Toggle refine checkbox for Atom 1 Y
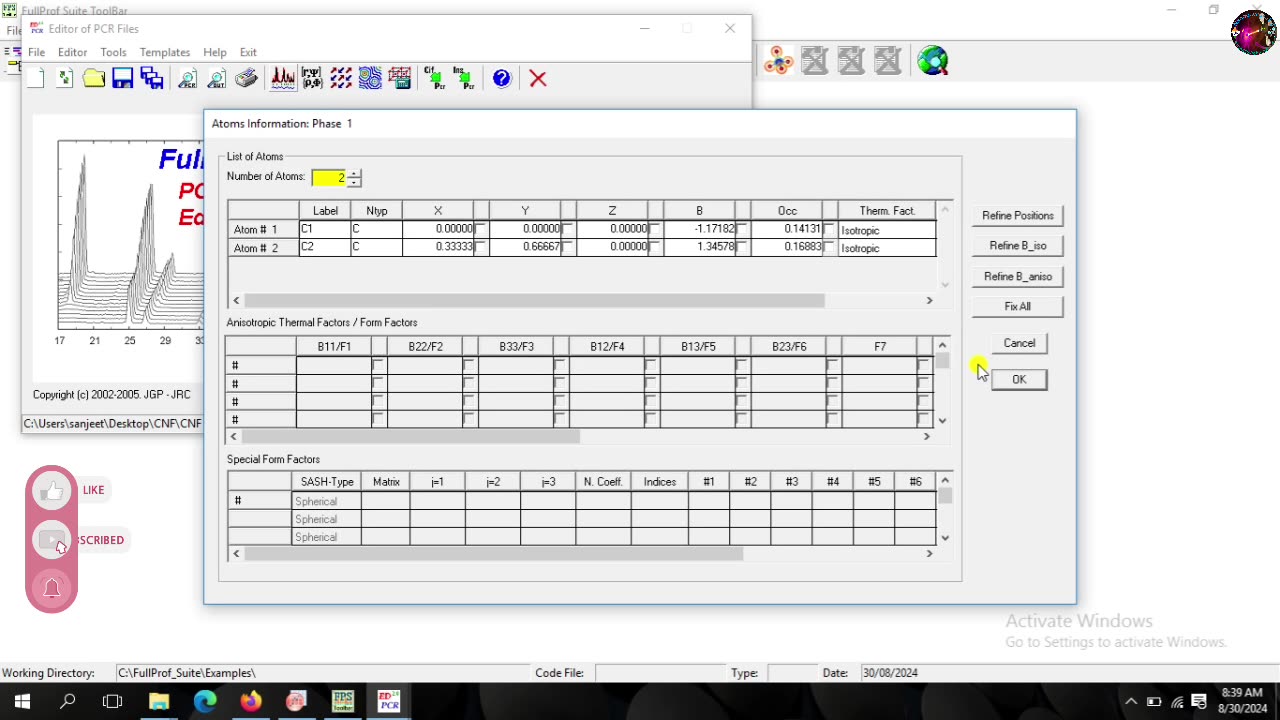Viewport: 1280px width, 720px height. (568, 229)
